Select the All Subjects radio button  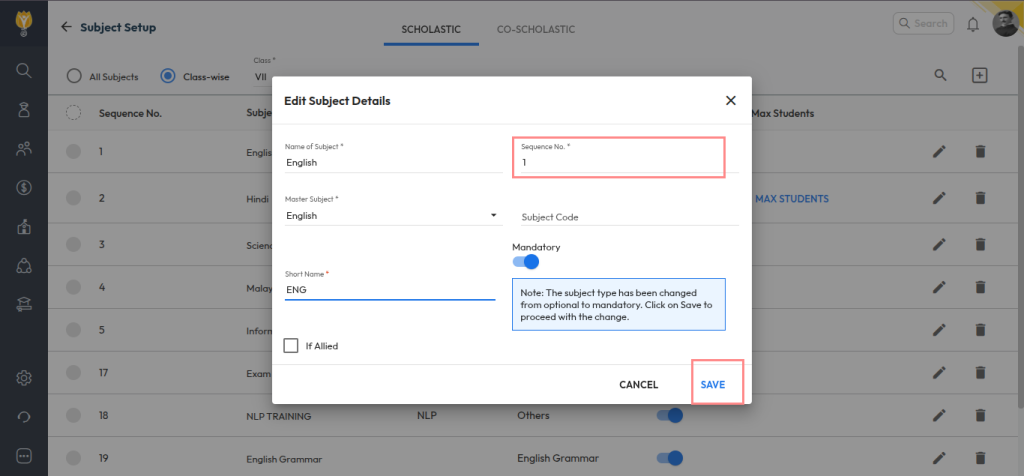point(74,76)
